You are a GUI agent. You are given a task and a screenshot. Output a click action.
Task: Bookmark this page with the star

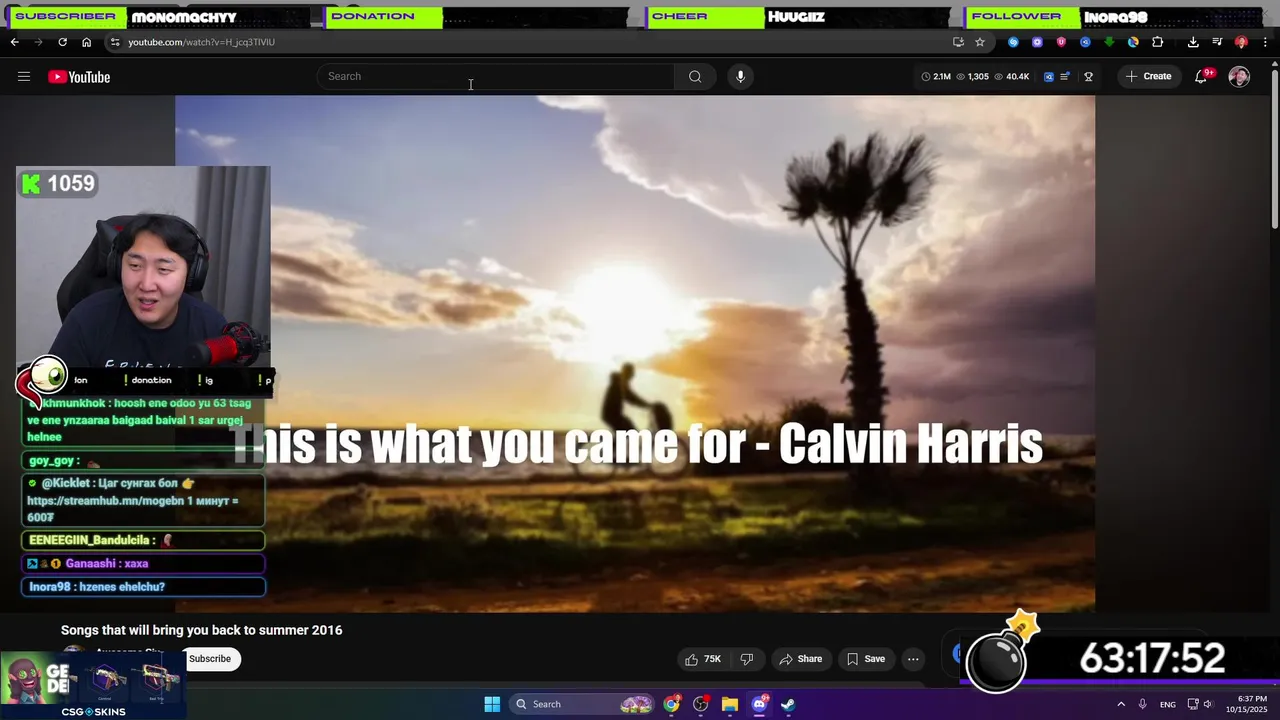click(980, 42)
